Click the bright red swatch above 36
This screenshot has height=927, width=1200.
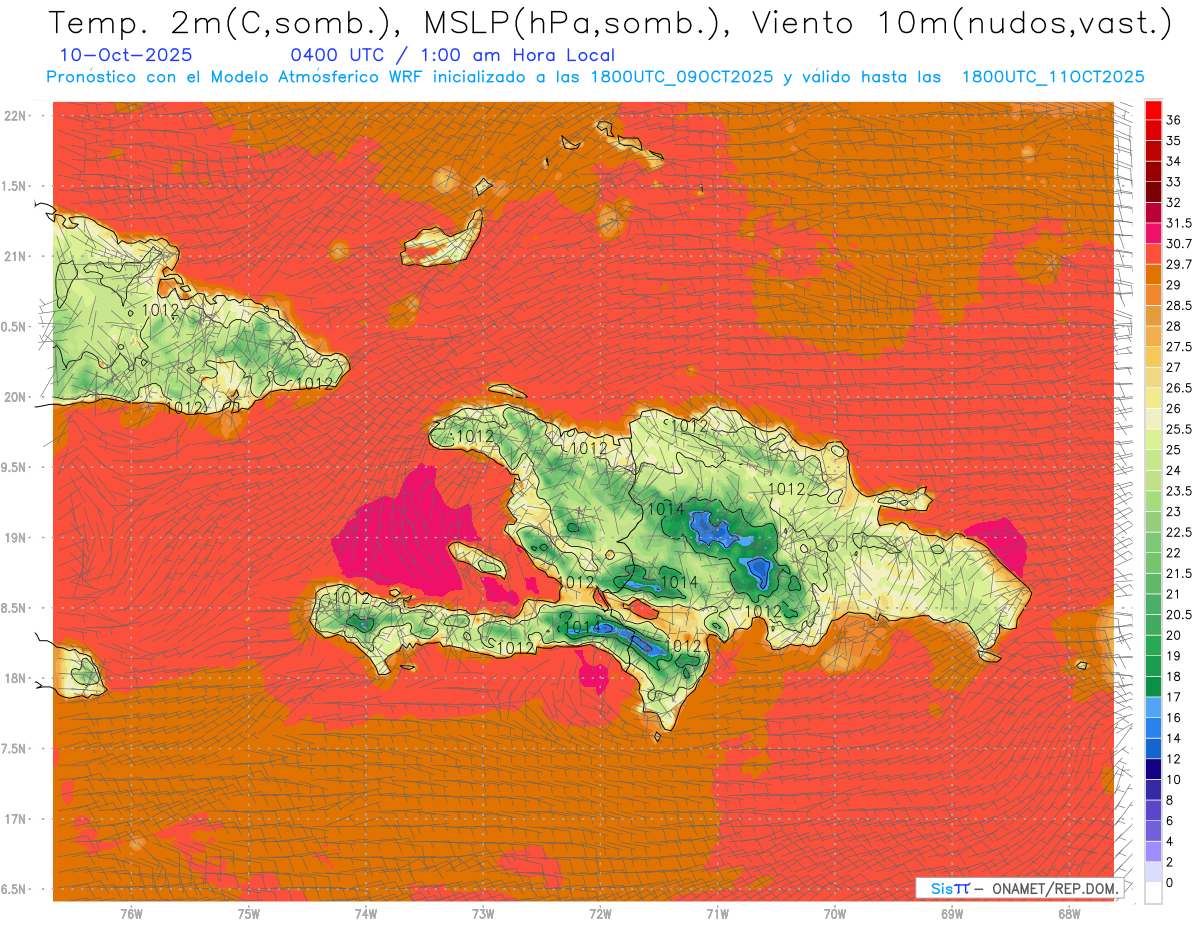click(x=1153, y=109)
